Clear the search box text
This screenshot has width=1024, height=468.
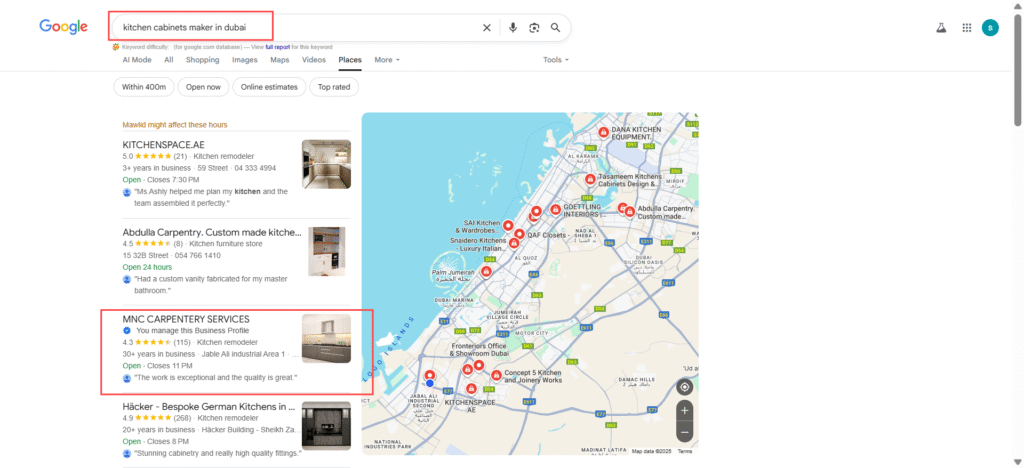[x=487, y=28]
